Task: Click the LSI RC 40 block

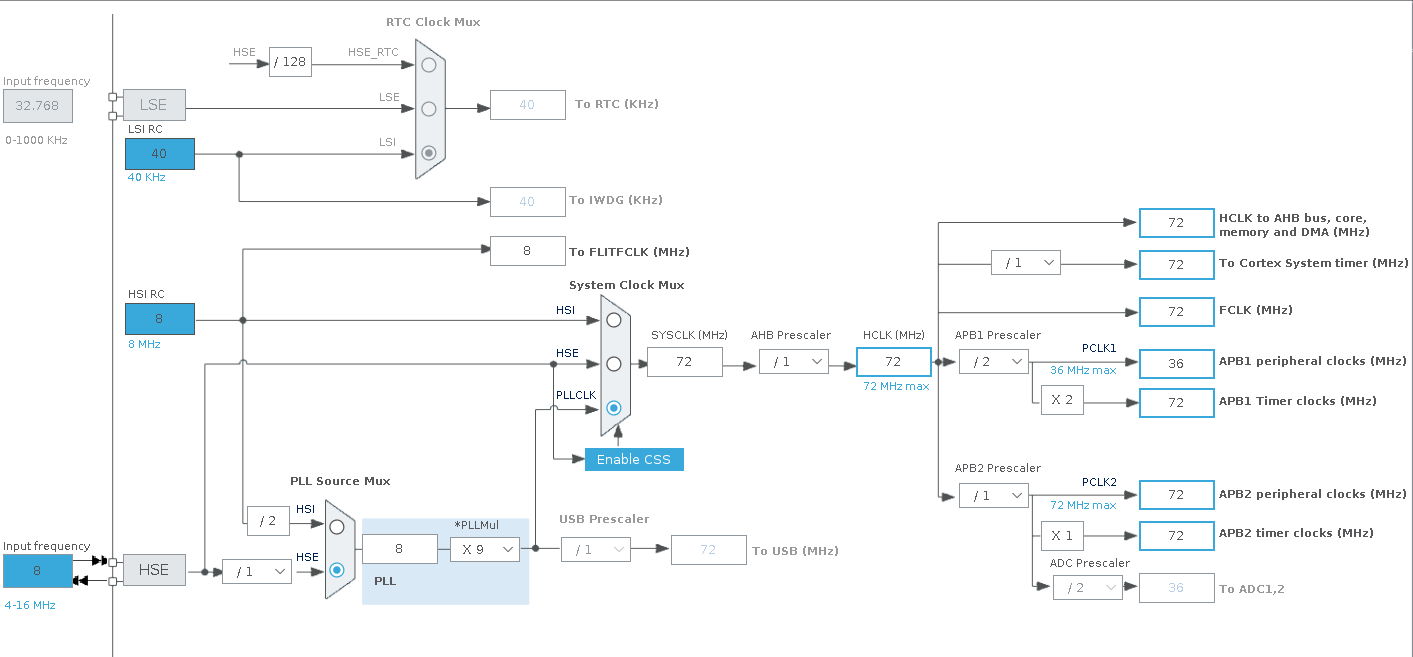Action: [160, 154]
